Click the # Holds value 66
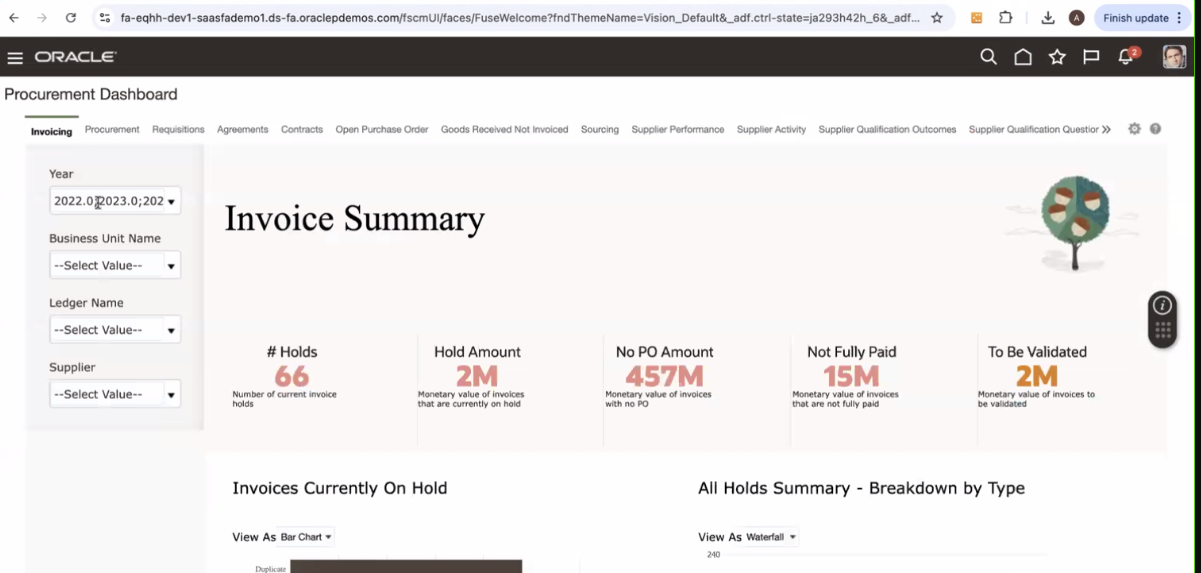 292,376
